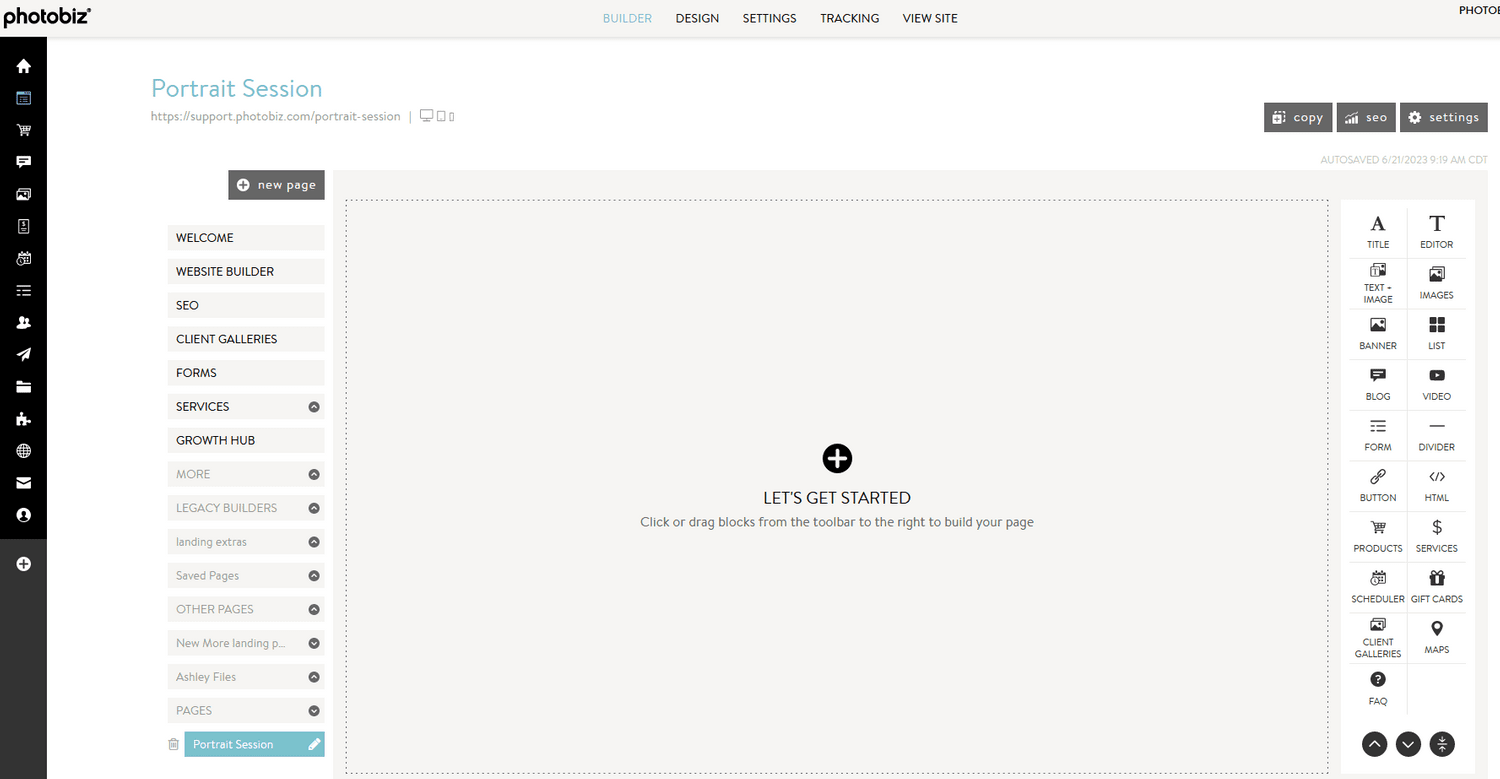Insert an HTML code block
Screen dimensions: 1500x779
[1436, 484]
